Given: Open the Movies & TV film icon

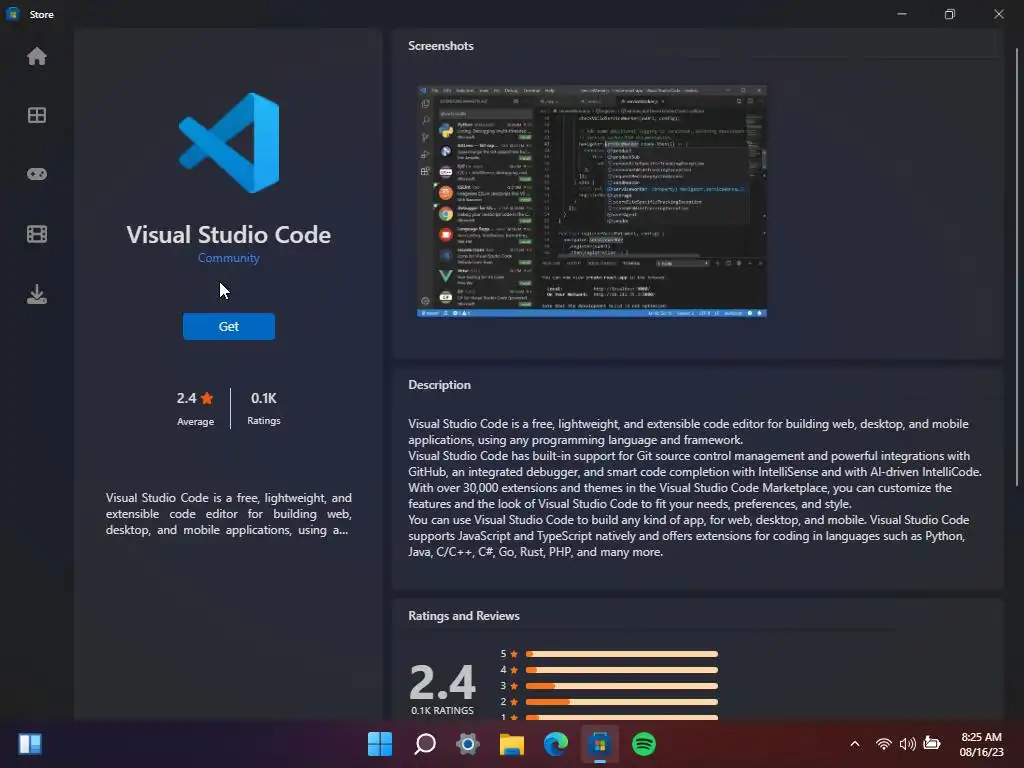Looking at the screenshot, I should click(37, 234).
